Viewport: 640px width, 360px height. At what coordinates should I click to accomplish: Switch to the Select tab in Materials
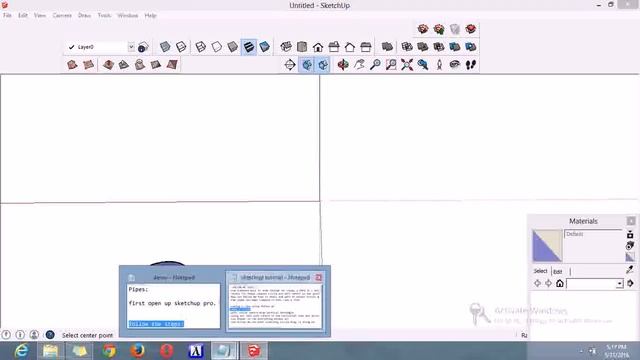coord(540,271)
